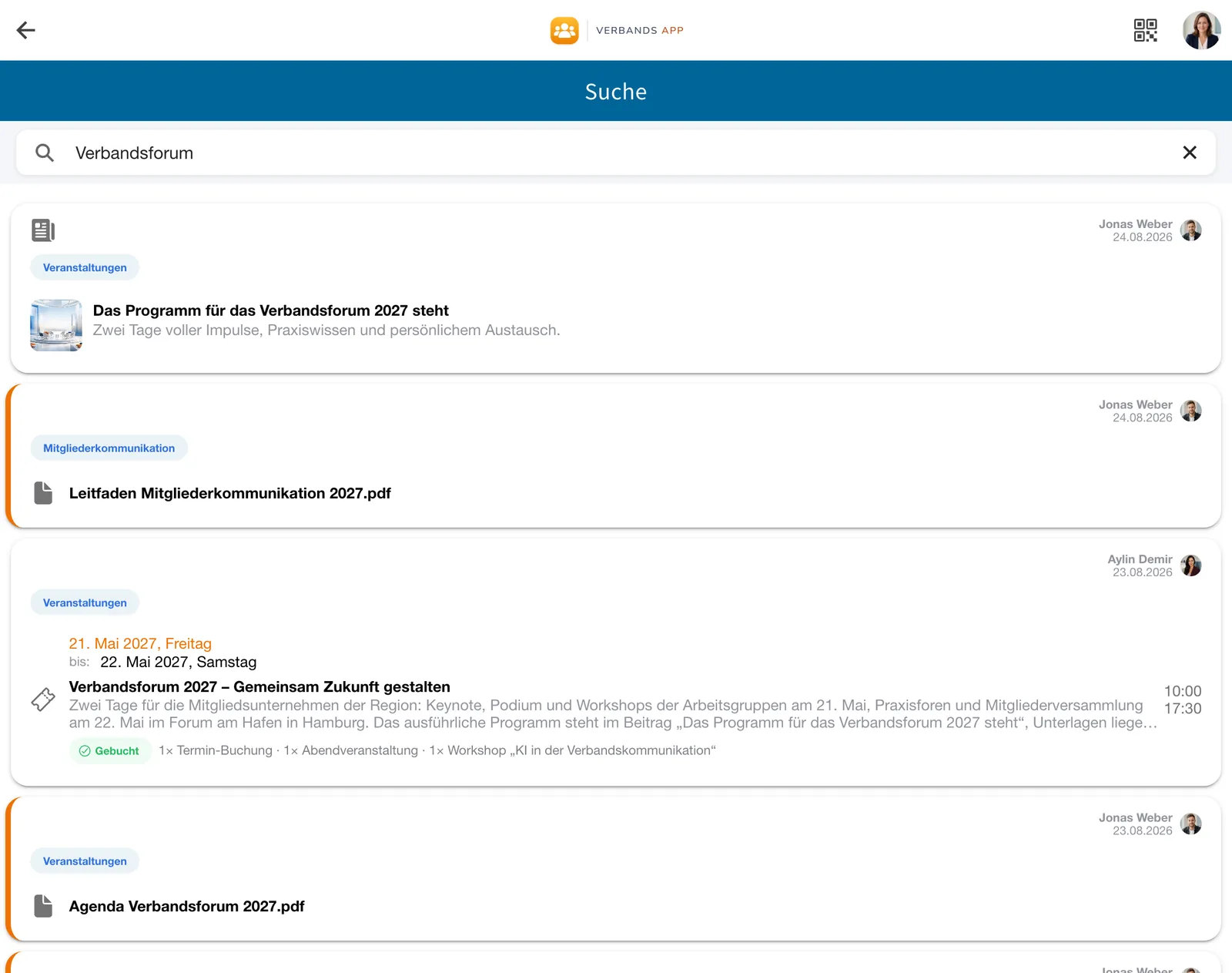Viewport: 1232px width, 973px height.
Task: Click Jonas Weber avatar on program article
Action: (x=1190, y=230)
